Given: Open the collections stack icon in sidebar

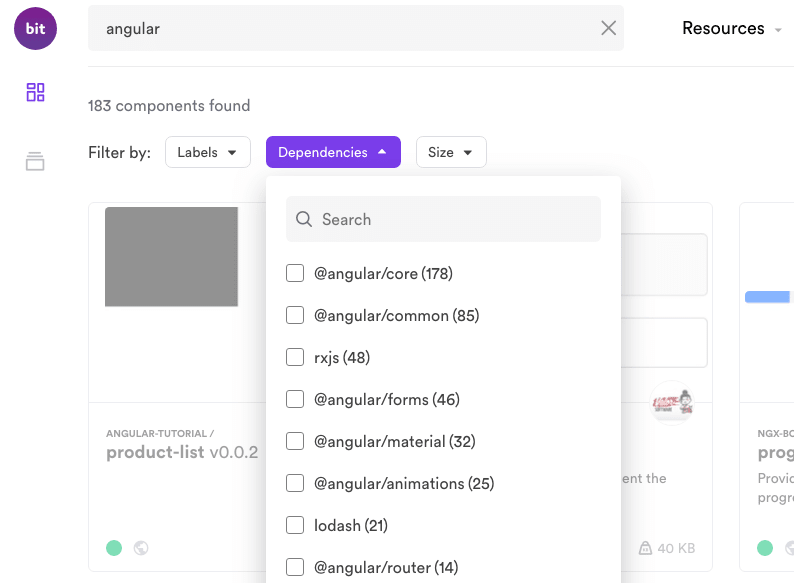Looking at the screenshot, I should [35, 161].
